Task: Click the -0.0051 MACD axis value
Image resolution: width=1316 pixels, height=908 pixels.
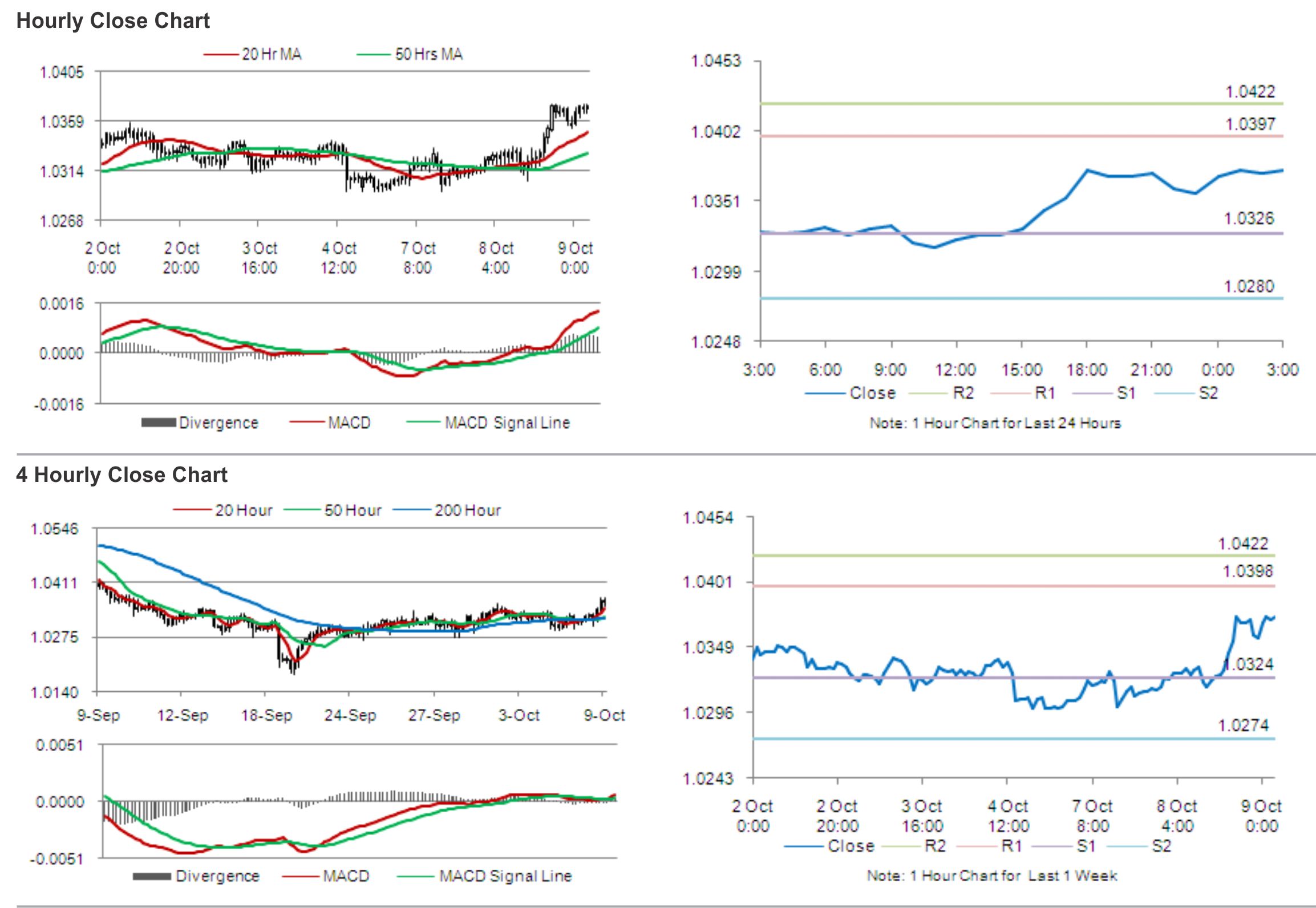Action: [x=56, y=859]
